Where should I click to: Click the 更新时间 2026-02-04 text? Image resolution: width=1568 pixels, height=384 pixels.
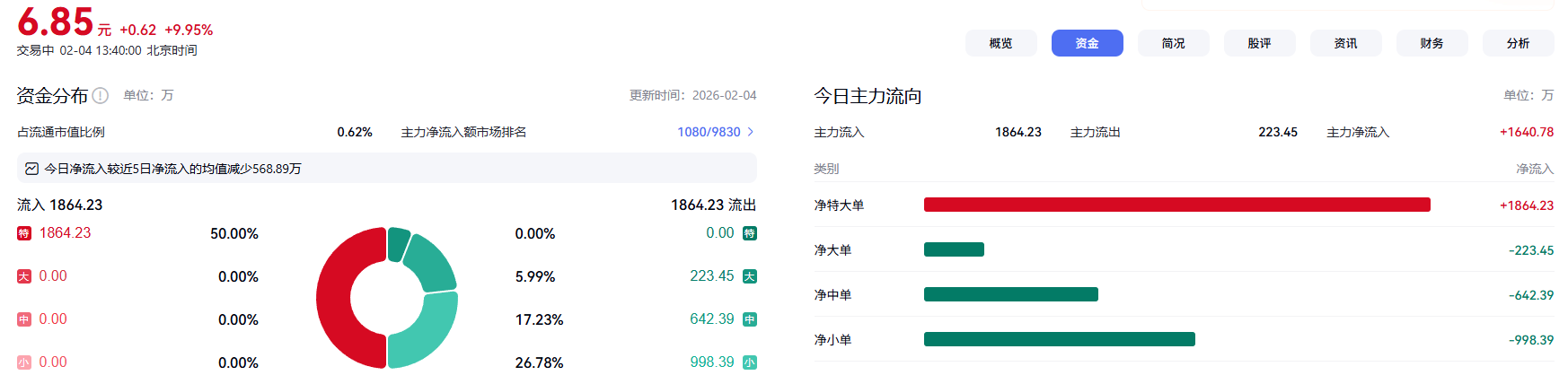692,95
